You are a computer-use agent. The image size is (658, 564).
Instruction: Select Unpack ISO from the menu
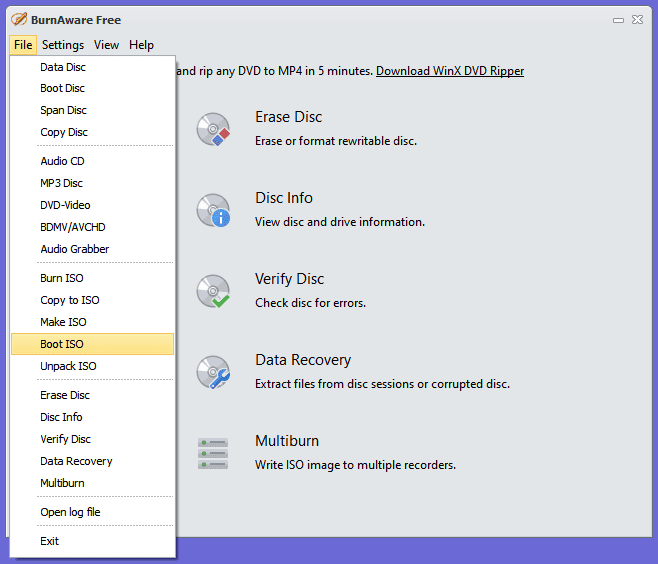pos(68,366)
